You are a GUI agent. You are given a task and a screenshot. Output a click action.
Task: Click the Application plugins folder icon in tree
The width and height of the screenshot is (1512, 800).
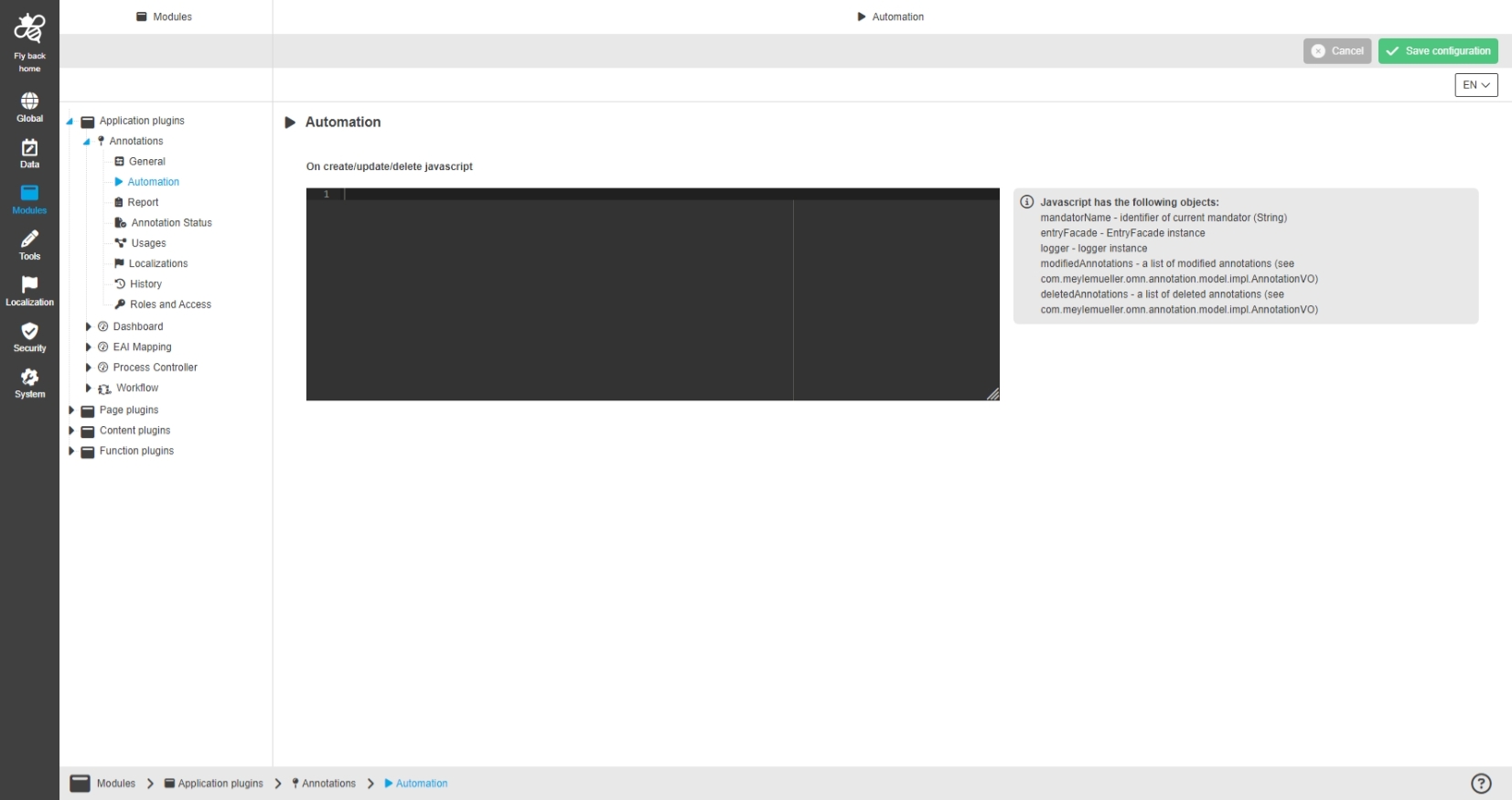click(88, 122)
